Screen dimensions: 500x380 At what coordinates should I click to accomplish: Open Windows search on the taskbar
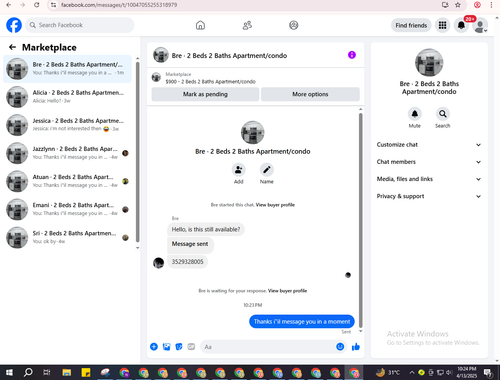click(28, 372)
